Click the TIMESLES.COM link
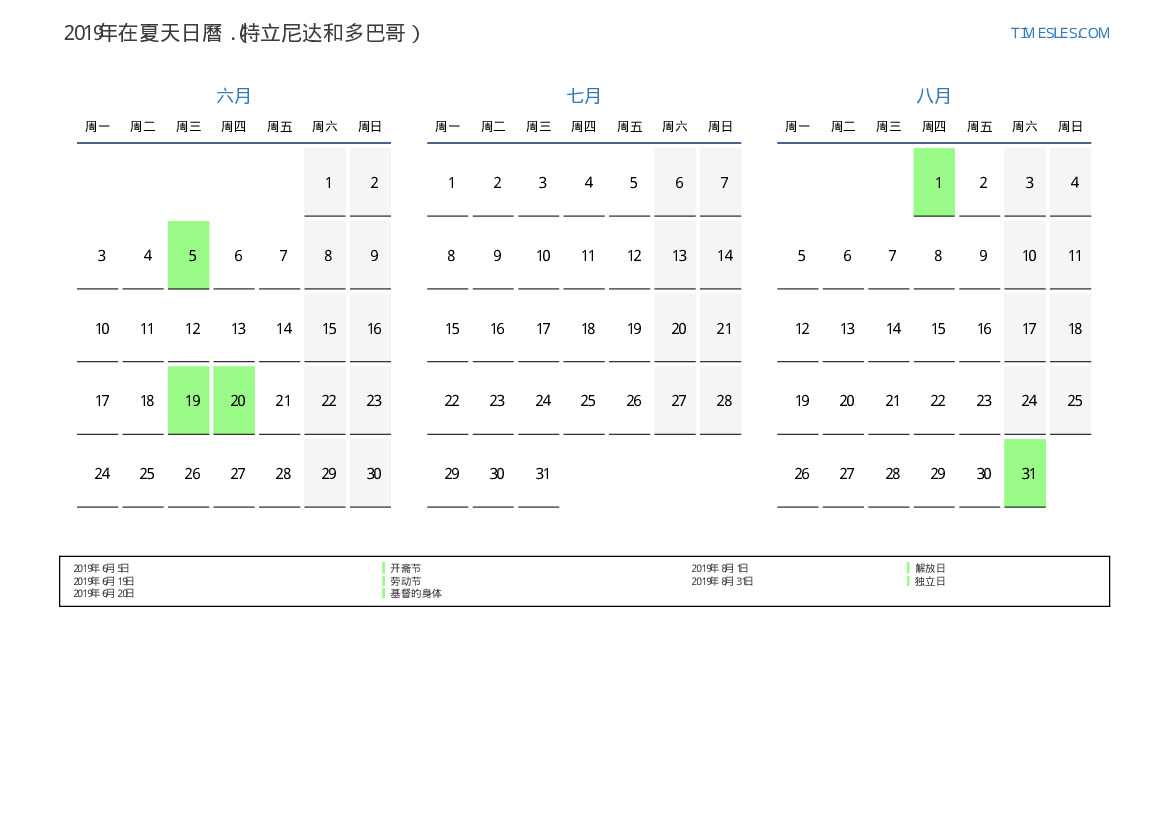Viewport: 1169px width, 827px height. (1059, 33)
